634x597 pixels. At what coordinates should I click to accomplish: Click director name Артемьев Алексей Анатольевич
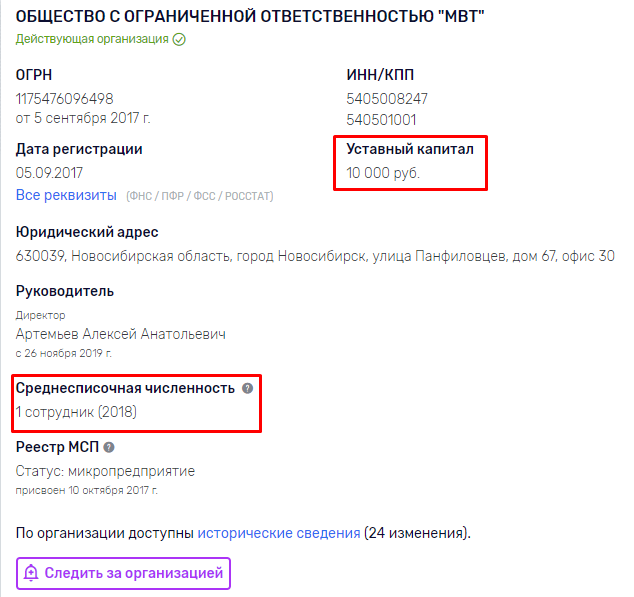point(120,334)
